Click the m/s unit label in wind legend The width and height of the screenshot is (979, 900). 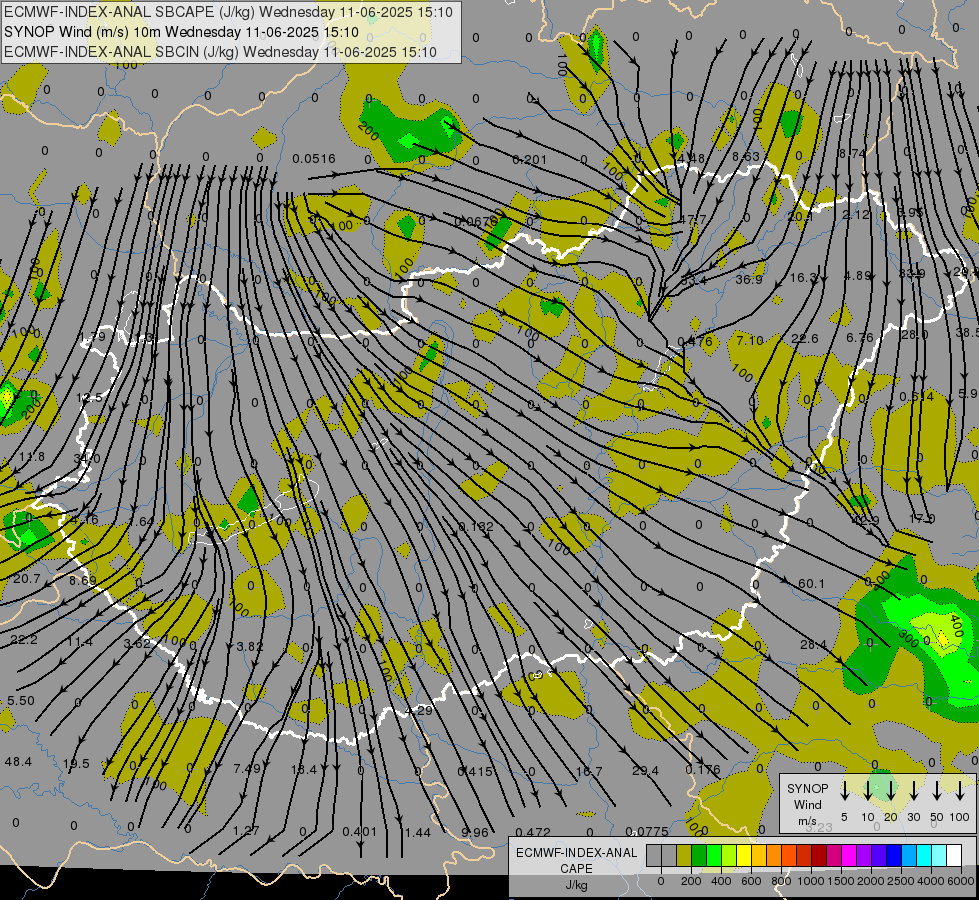click(807, 821)
